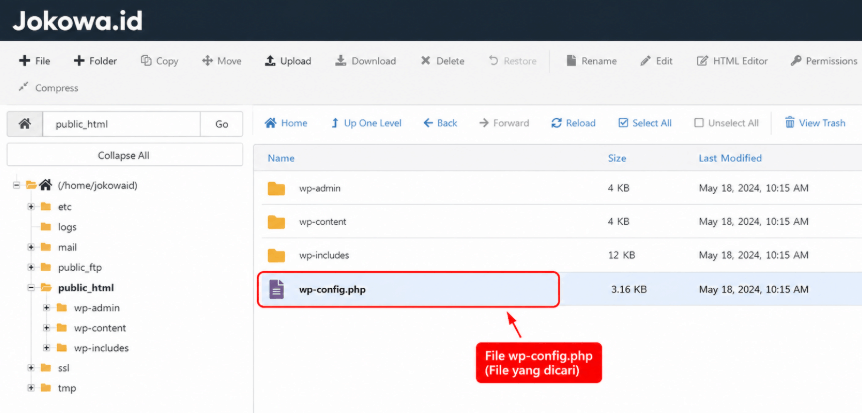
Task: Select tmp in the folder tree
Action: (x=67, y=388)
